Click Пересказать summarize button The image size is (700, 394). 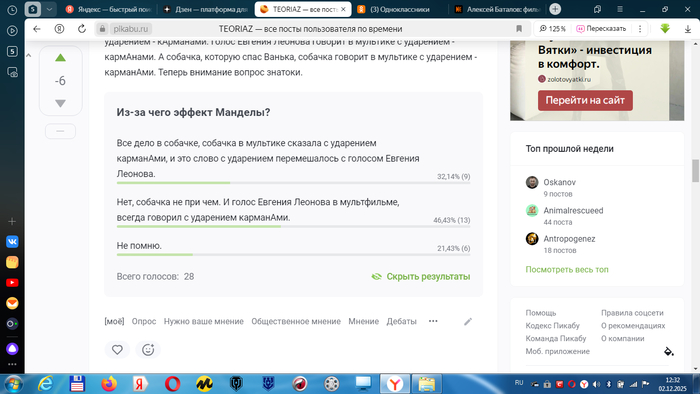click(x=601, y=29)
